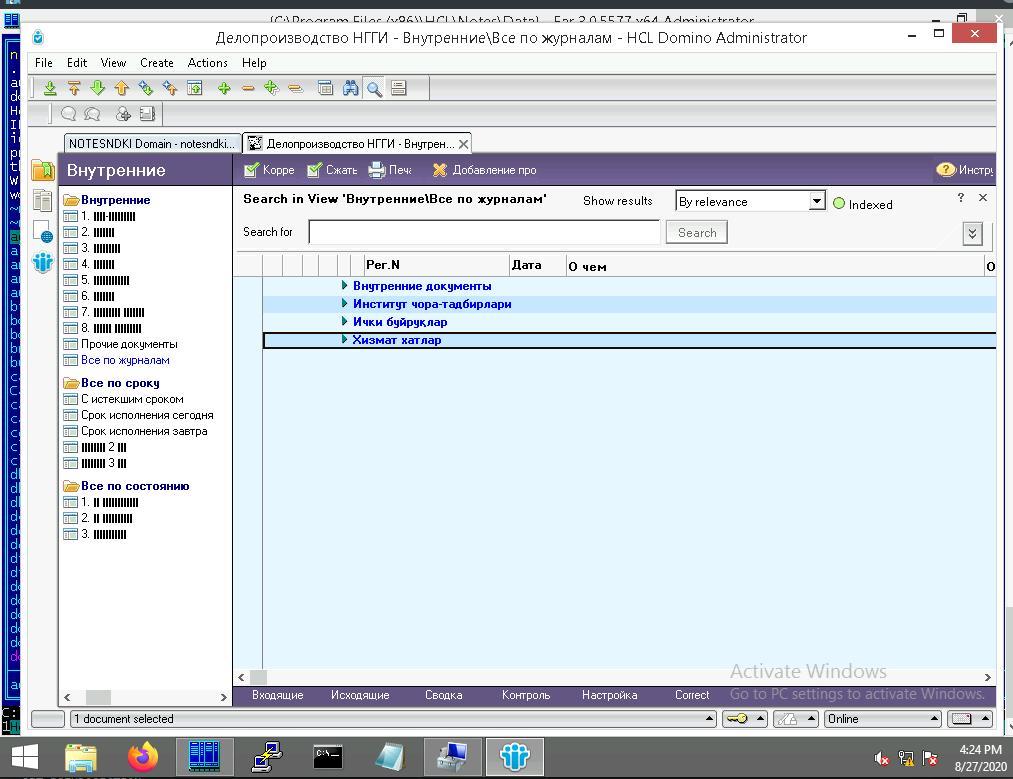Open the status message history arrow
Viewport: 1013px width, 779px height.
tap(709, 718)
